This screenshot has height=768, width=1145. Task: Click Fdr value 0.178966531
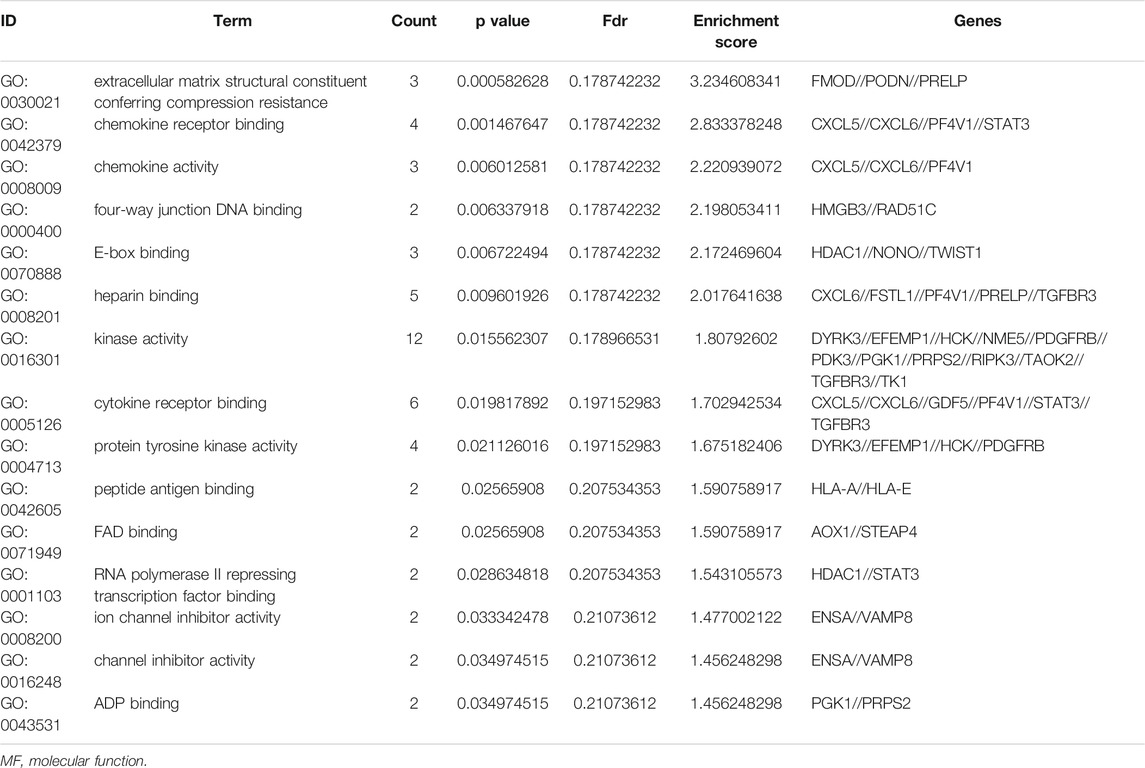tap(615, 339)
